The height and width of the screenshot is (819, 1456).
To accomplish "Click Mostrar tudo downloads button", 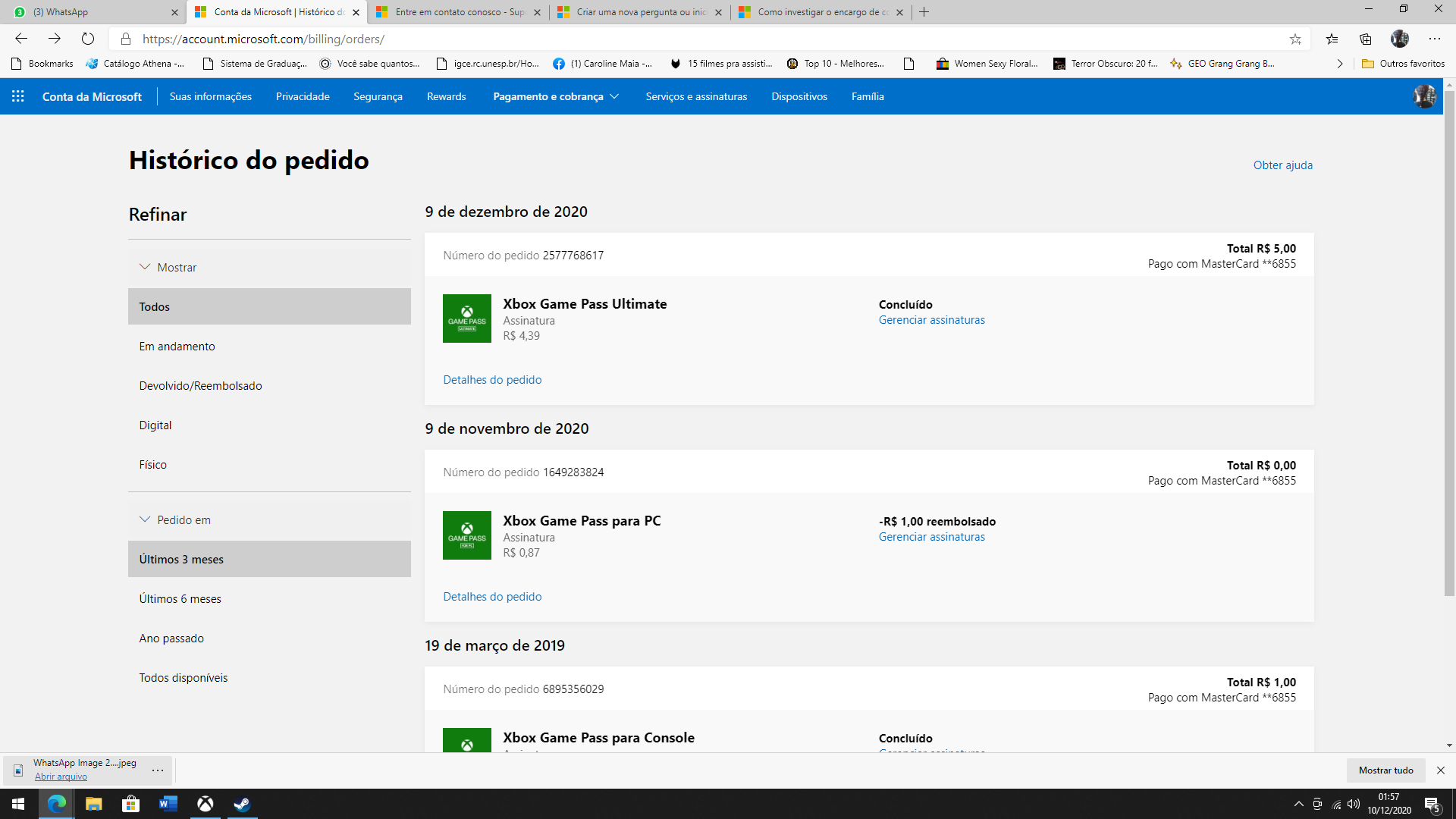I will (1385, 770).
